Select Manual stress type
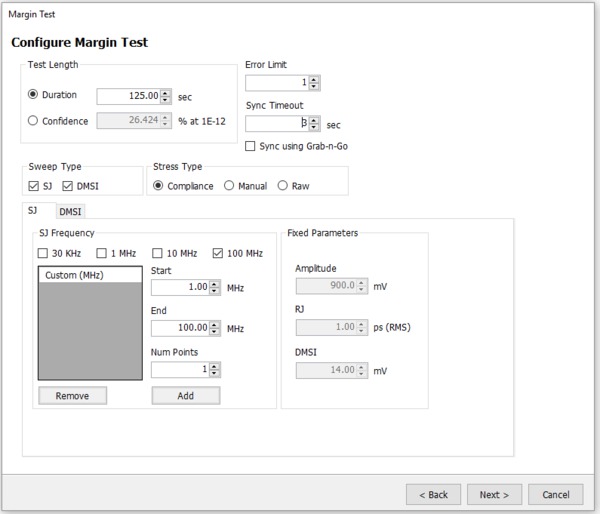This screenshot has width=600, height=514. tap(229, 186)
